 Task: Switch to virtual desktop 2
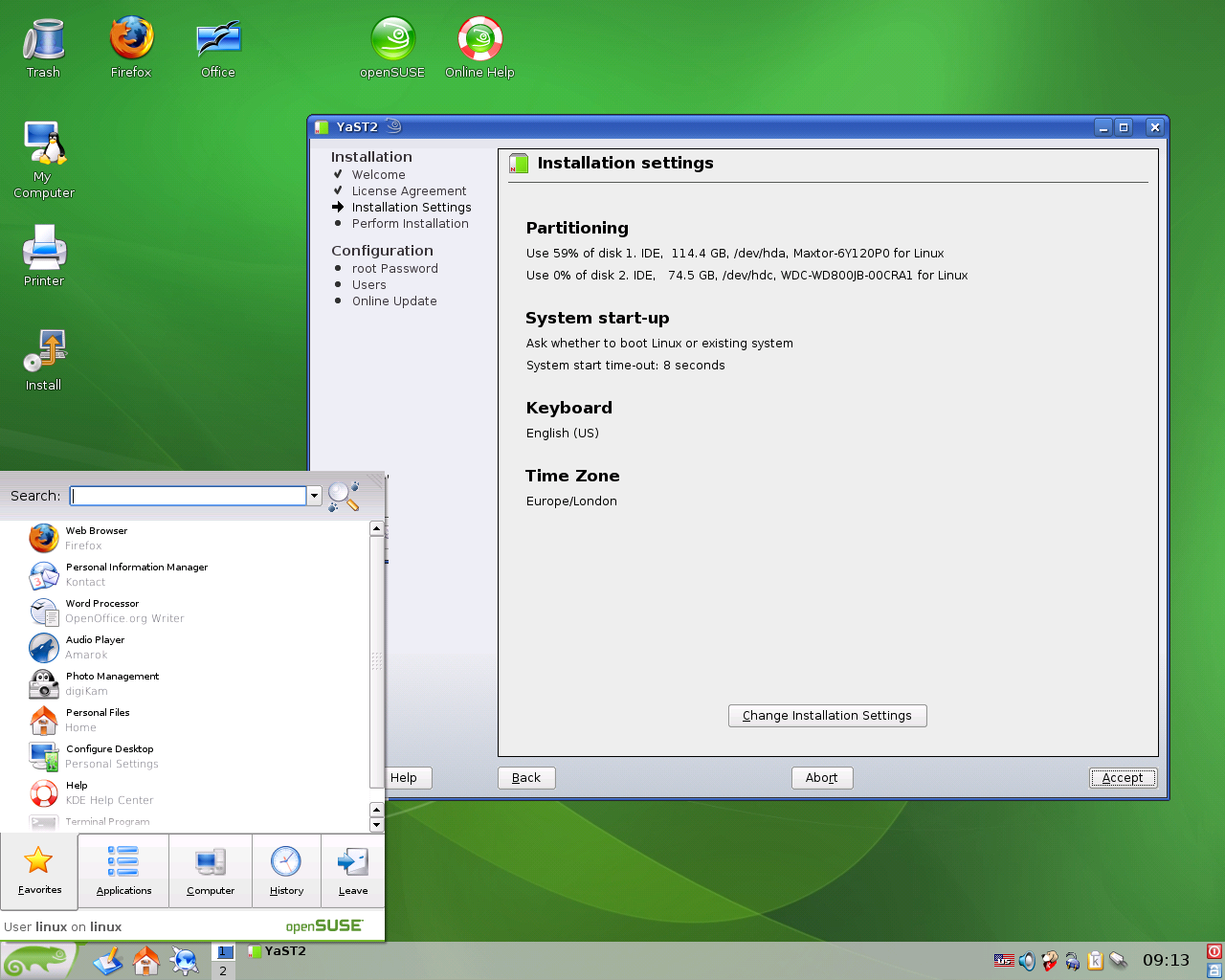click(223, 970)
